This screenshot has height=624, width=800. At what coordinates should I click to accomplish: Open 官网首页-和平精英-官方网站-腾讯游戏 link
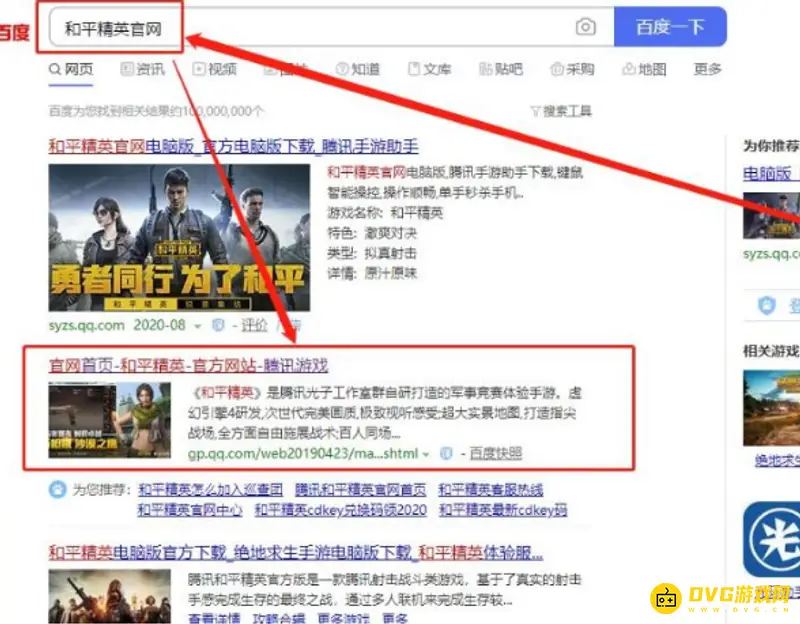pos(188,365)
